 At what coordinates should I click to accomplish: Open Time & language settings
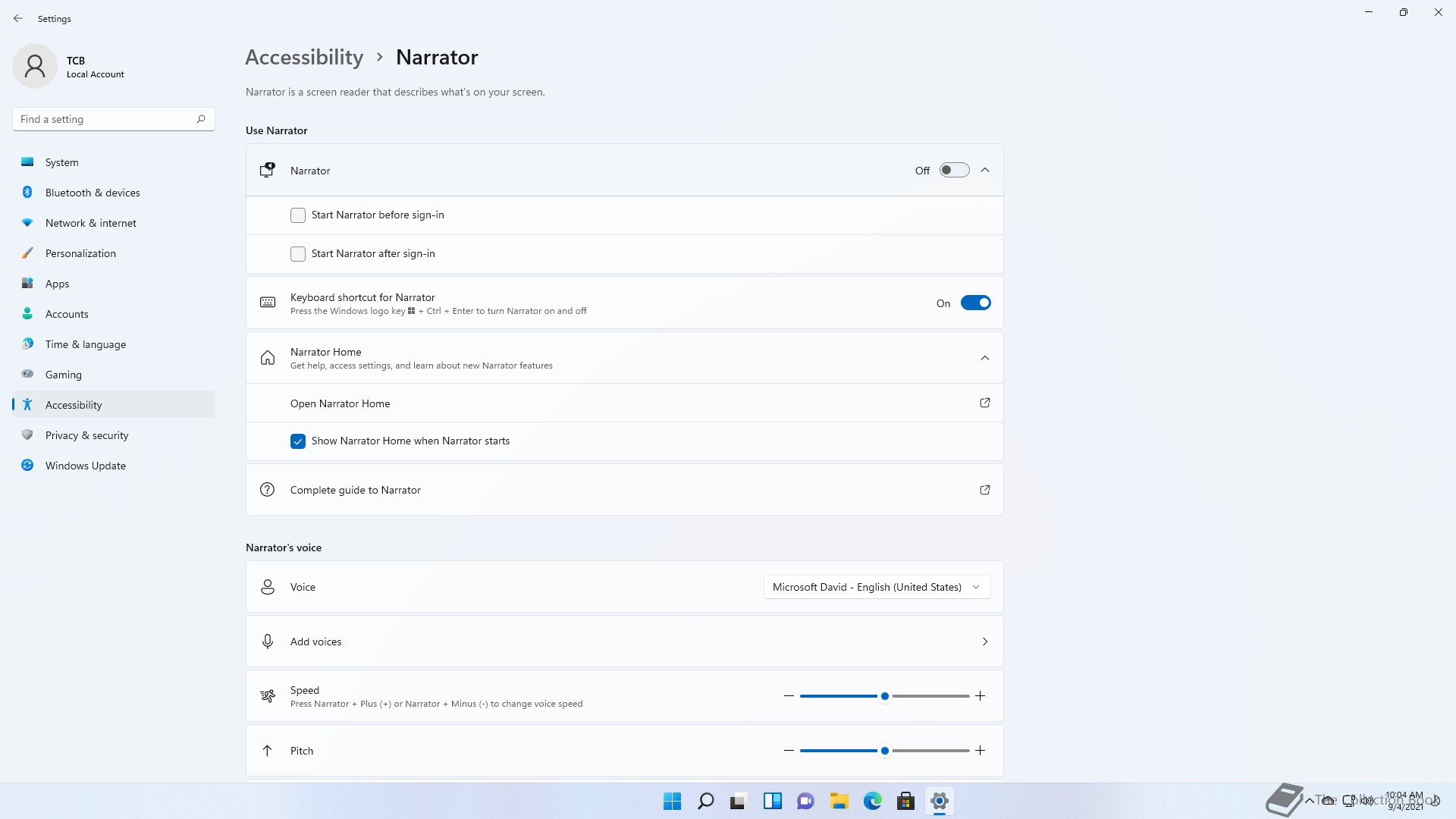pyautogui.click(x=114, y=344)
